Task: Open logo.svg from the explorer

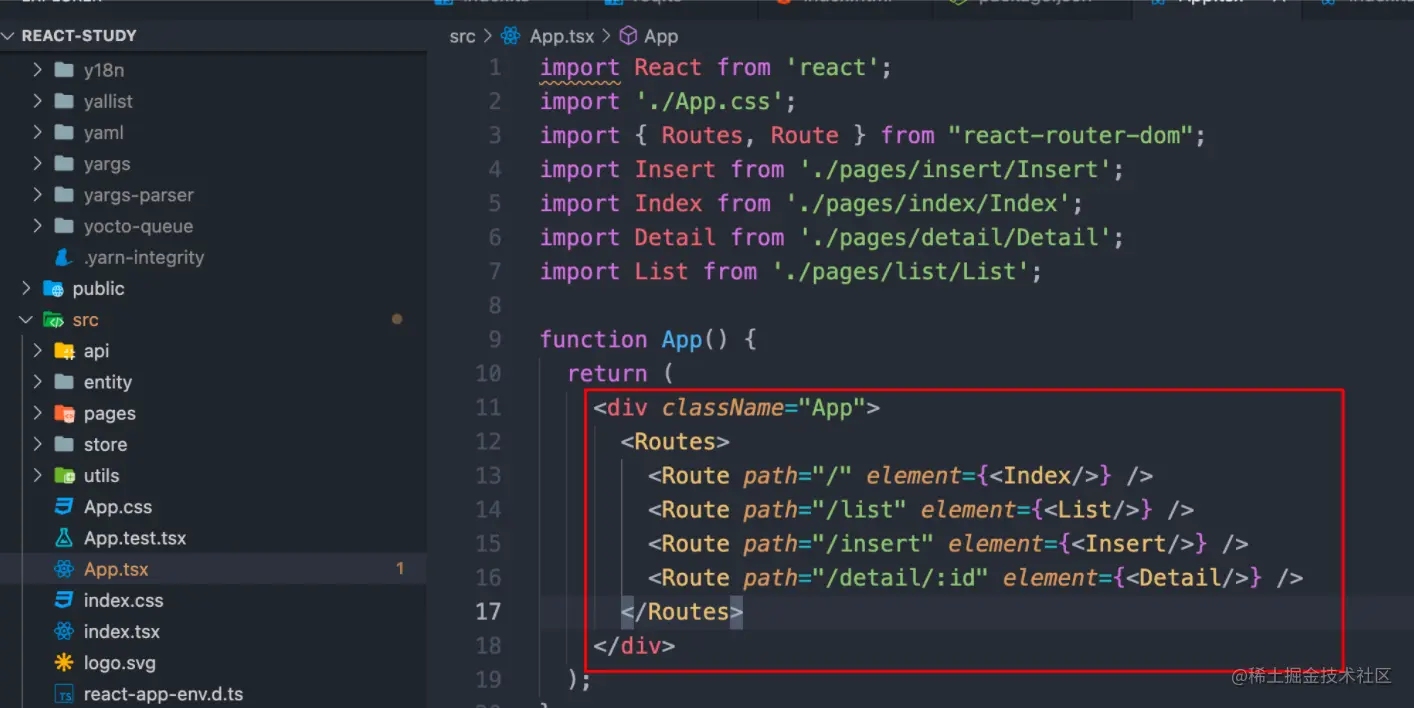Action: (120, 662)
